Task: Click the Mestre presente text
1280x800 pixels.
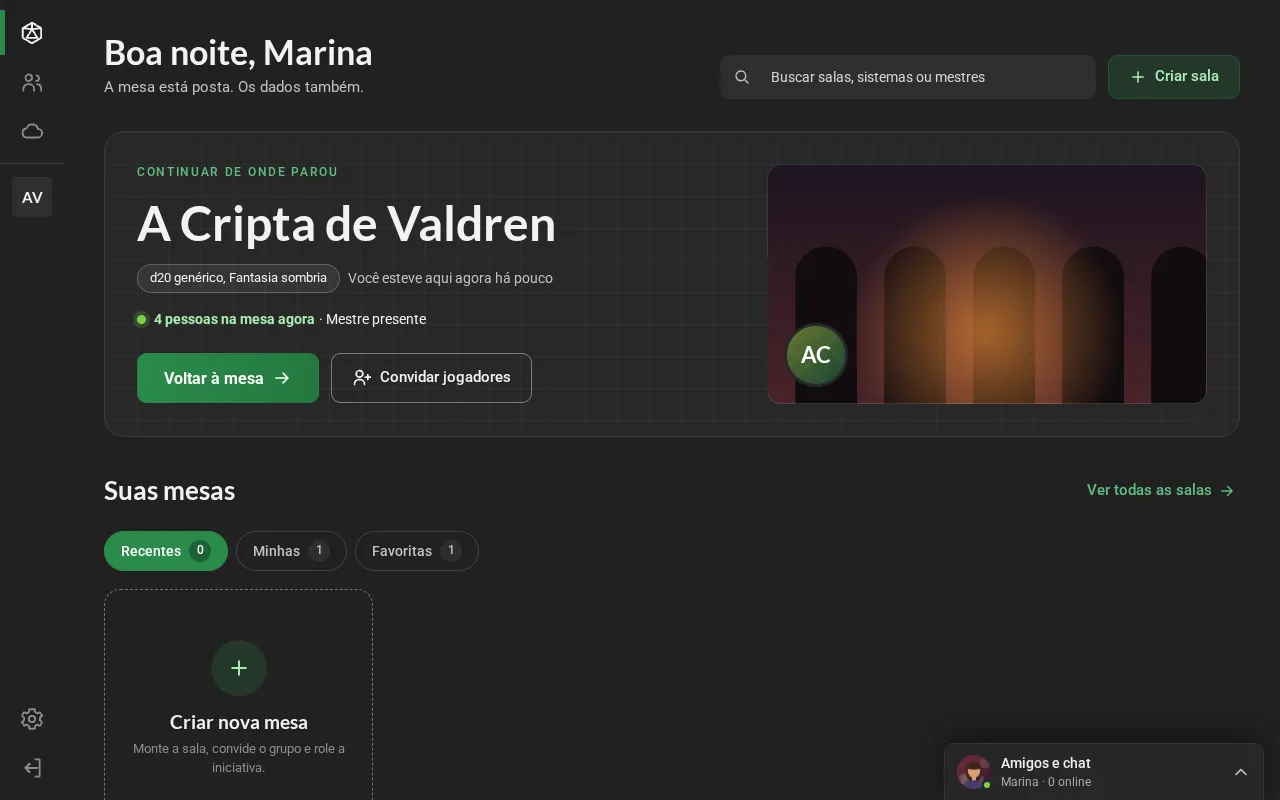Action: pos(376,319)
